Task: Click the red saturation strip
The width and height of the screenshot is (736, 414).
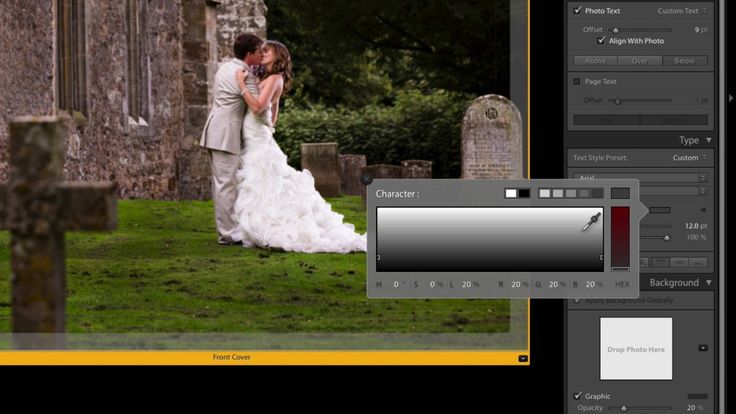Action: pyautogui.click(x=620, y=238)
